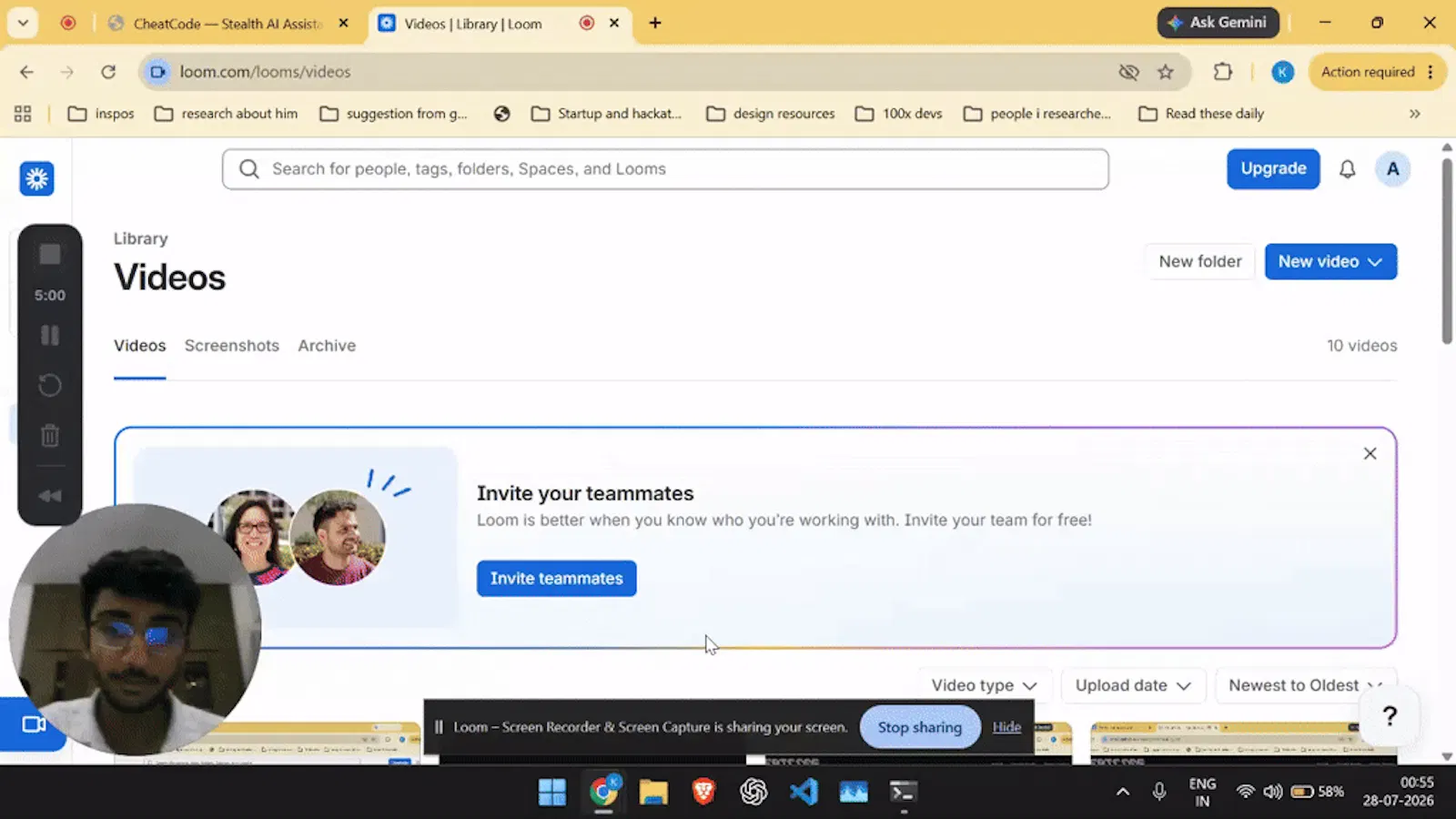Screen dimensions: 1456x819
Task: Click the third-party cookies eye icon
Action: (x=1128, y=72)
